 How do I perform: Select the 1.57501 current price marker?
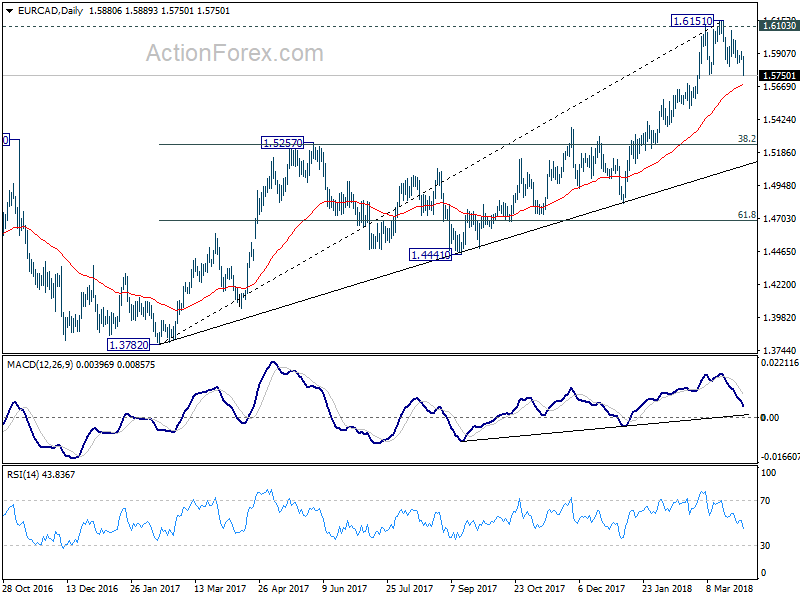[779, 76]
